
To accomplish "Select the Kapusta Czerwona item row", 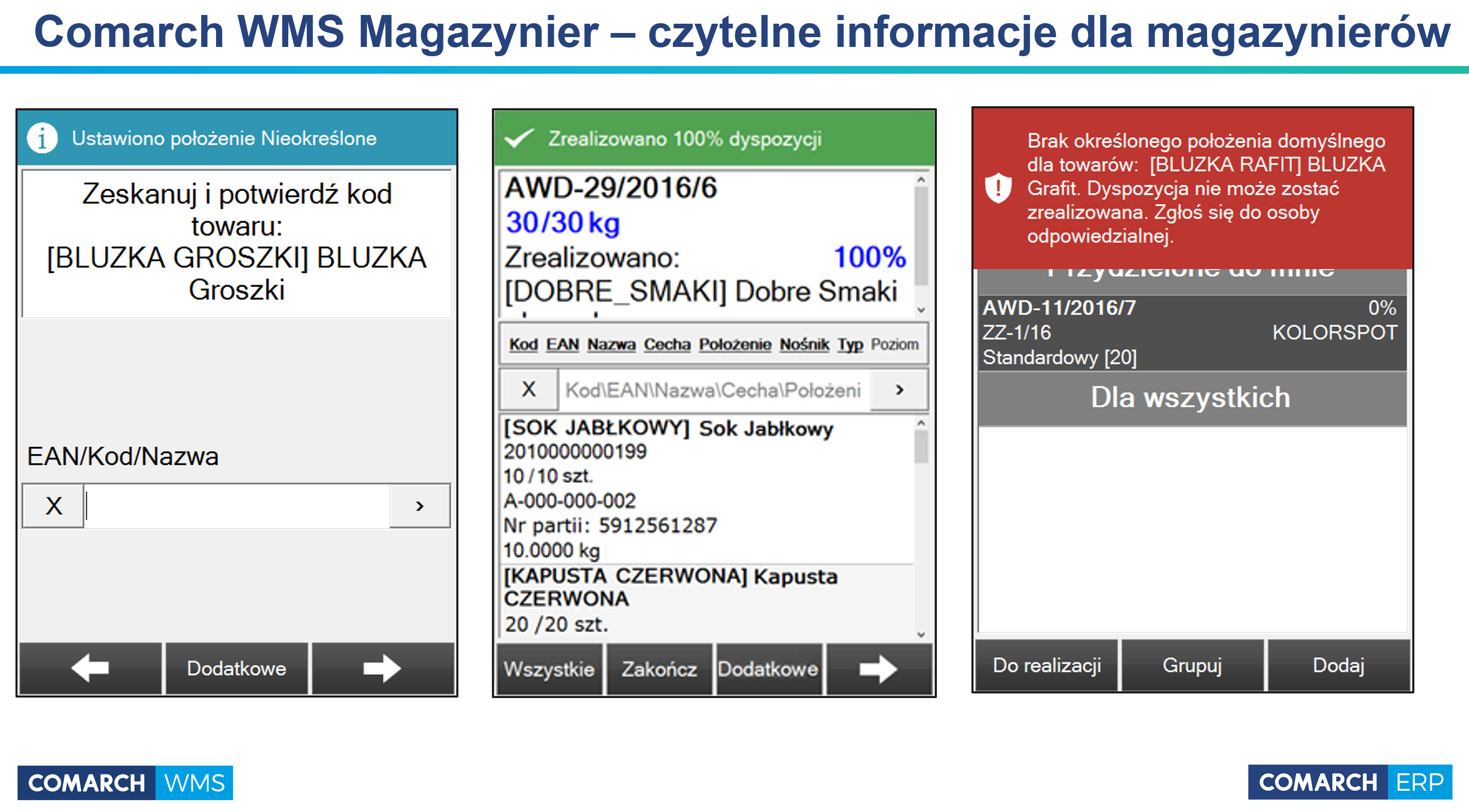I will pos(707,601).
